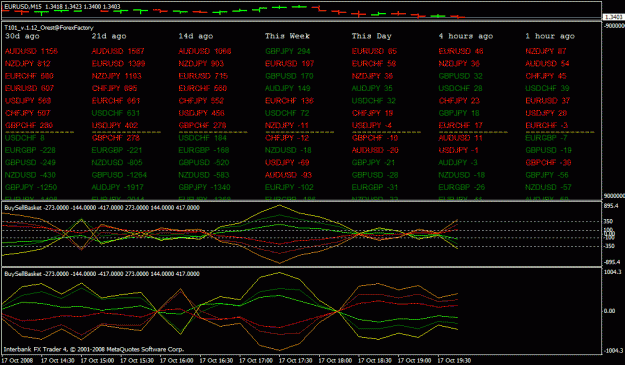Click CHFJPY -12 in This Week column
The width and height of the screenshot is (625, 365).
click(287, 138)
